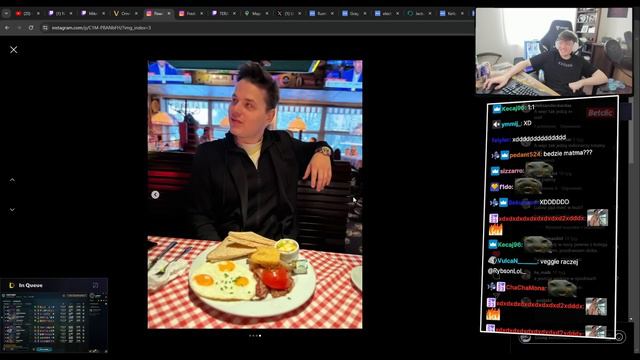Reload the Instagram page
Screen dimensions: 640x360
[31, 28]
